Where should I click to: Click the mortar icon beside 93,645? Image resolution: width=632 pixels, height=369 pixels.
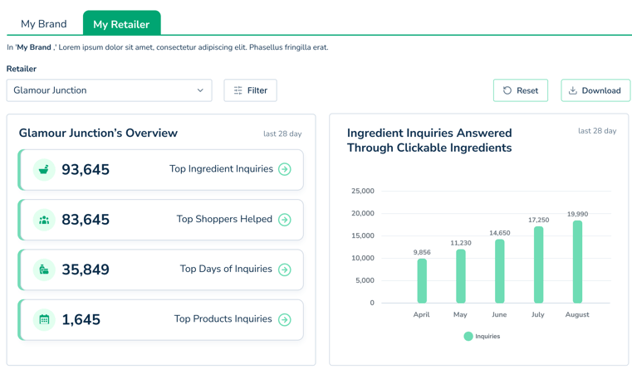point(44,169)
